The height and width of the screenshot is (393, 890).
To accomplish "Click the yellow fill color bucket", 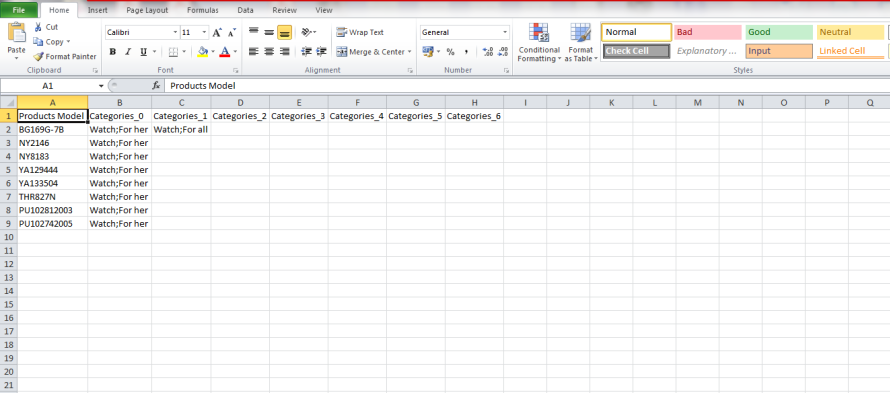I will tap(203, 52).
